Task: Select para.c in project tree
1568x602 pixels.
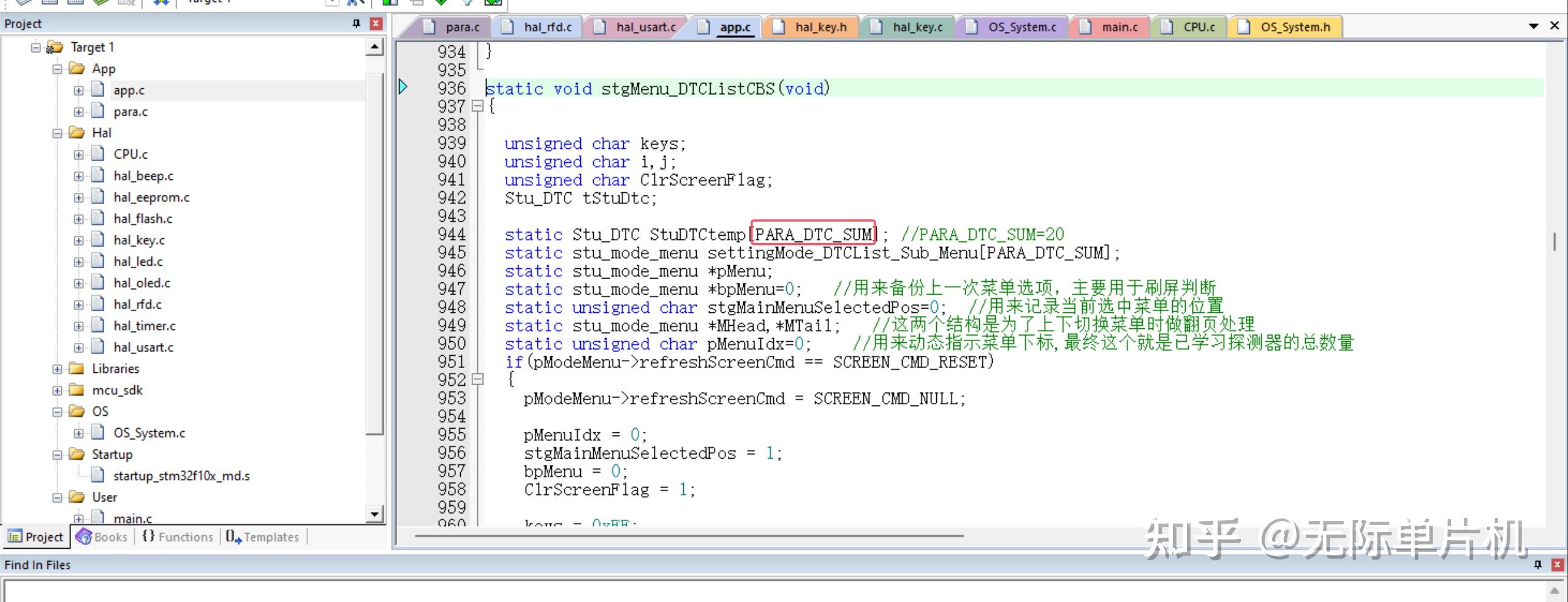Action: pos(131,111)
